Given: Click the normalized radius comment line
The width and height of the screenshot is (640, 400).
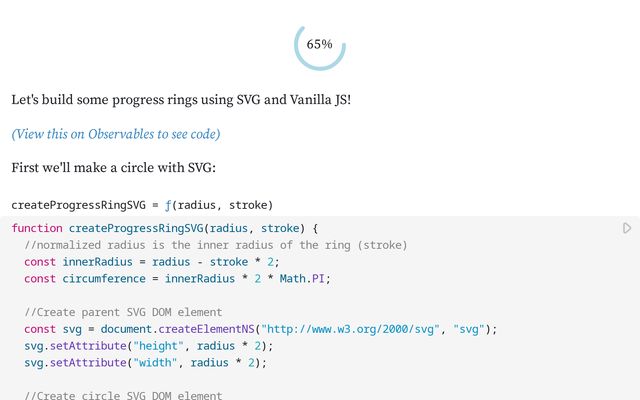Looking at the screenshot, I should pyautogui.click(x=216, y=245).
